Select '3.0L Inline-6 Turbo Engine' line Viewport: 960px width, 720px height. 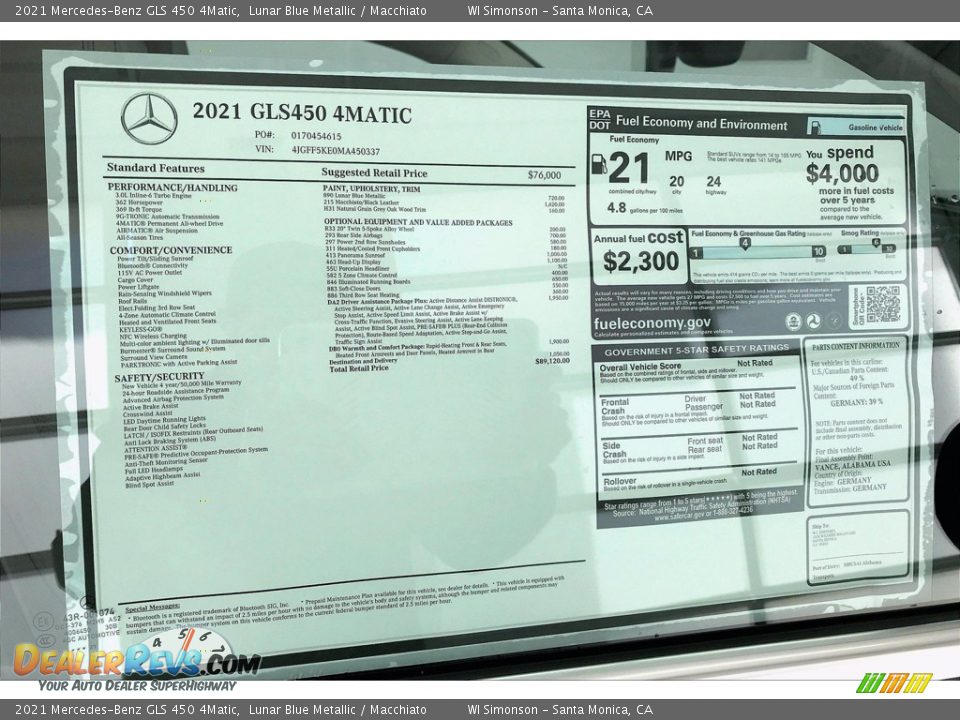tap(154, 196)
